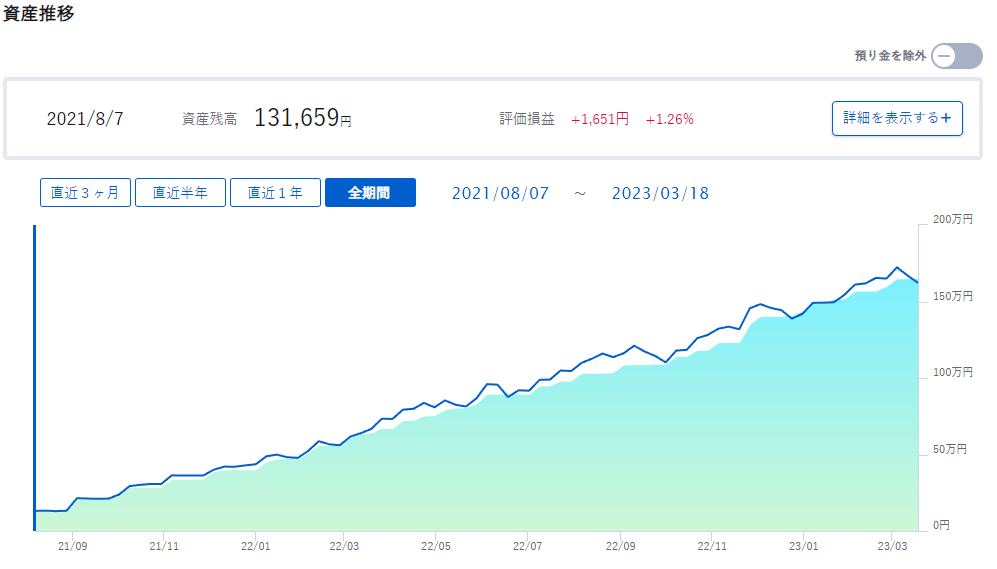Viewport: 997px width, 569px height.
Task: Select the 全期間 period button
Action: (370, 193)
